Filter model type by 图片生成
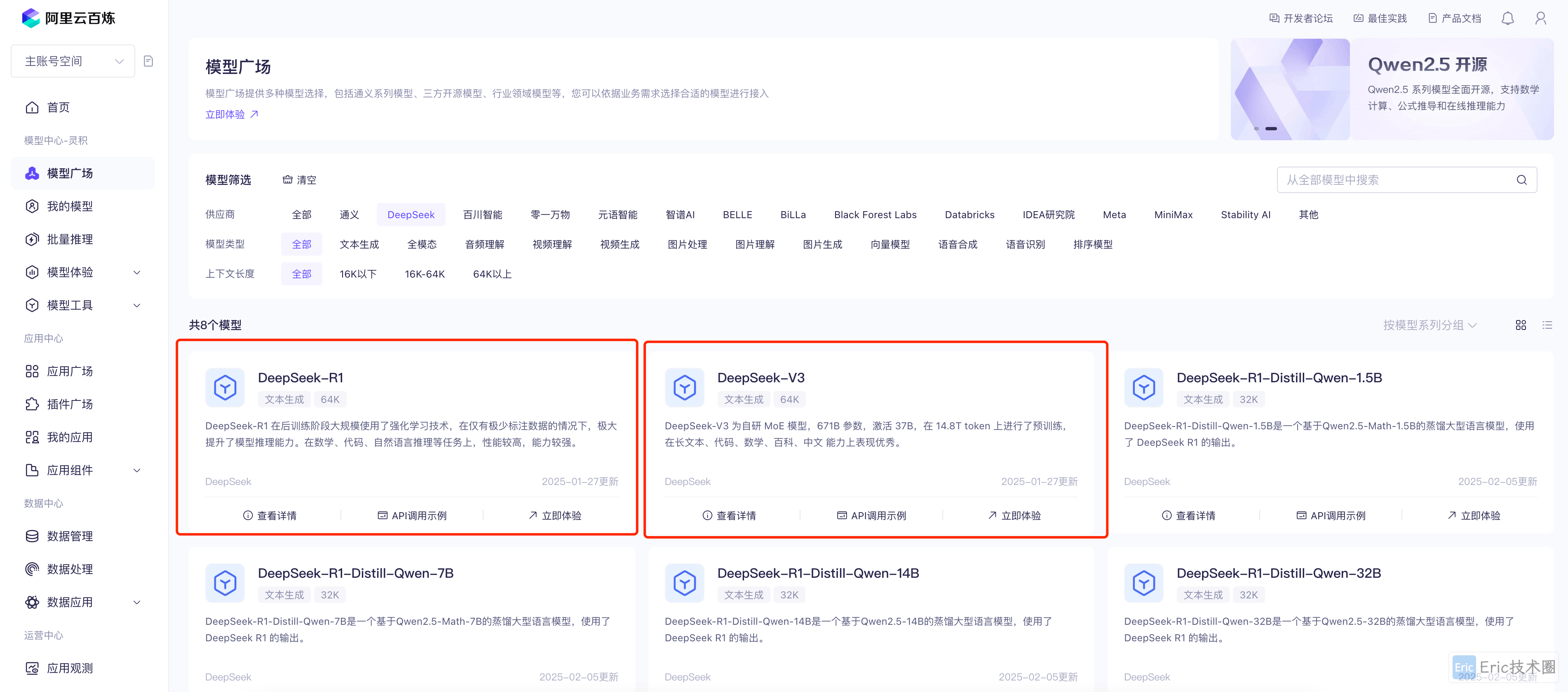Screen dimensions: 1568x692 822,244
